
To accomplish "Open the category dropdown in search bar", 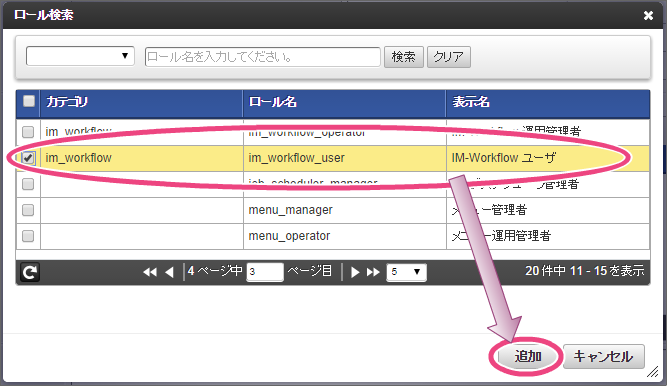I will click(x=80, y=56).
